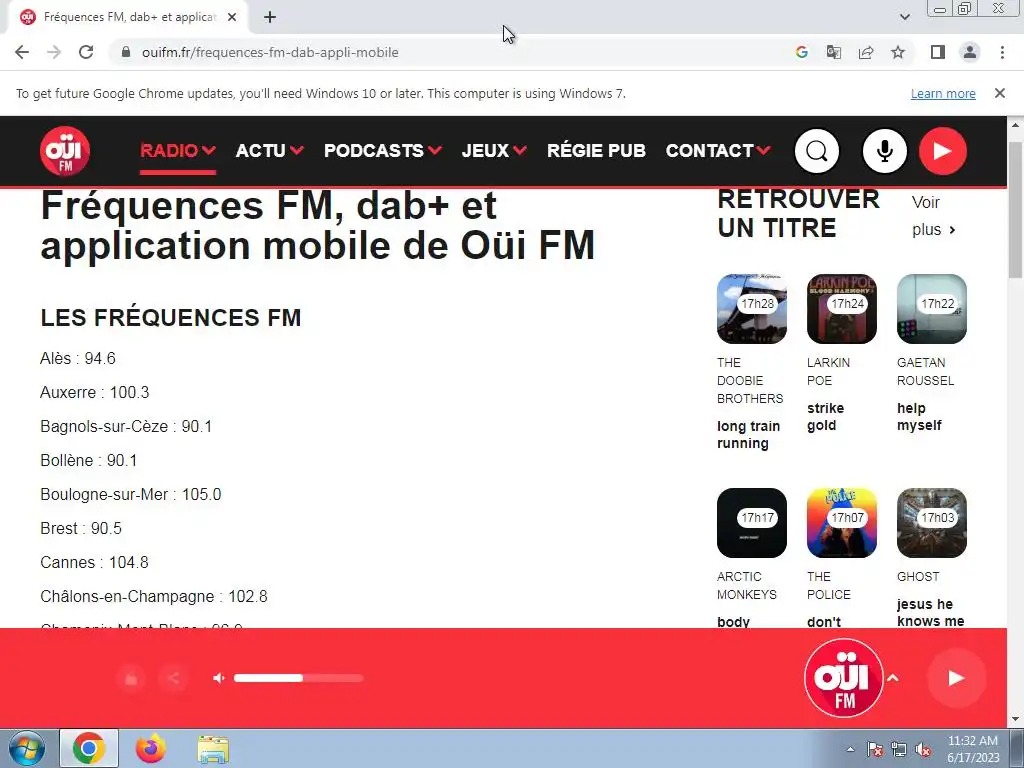The width and height of the screenshot is (1024, 768).
Task: Open Windows Explorer from taskbar
Action: [213, 748]
